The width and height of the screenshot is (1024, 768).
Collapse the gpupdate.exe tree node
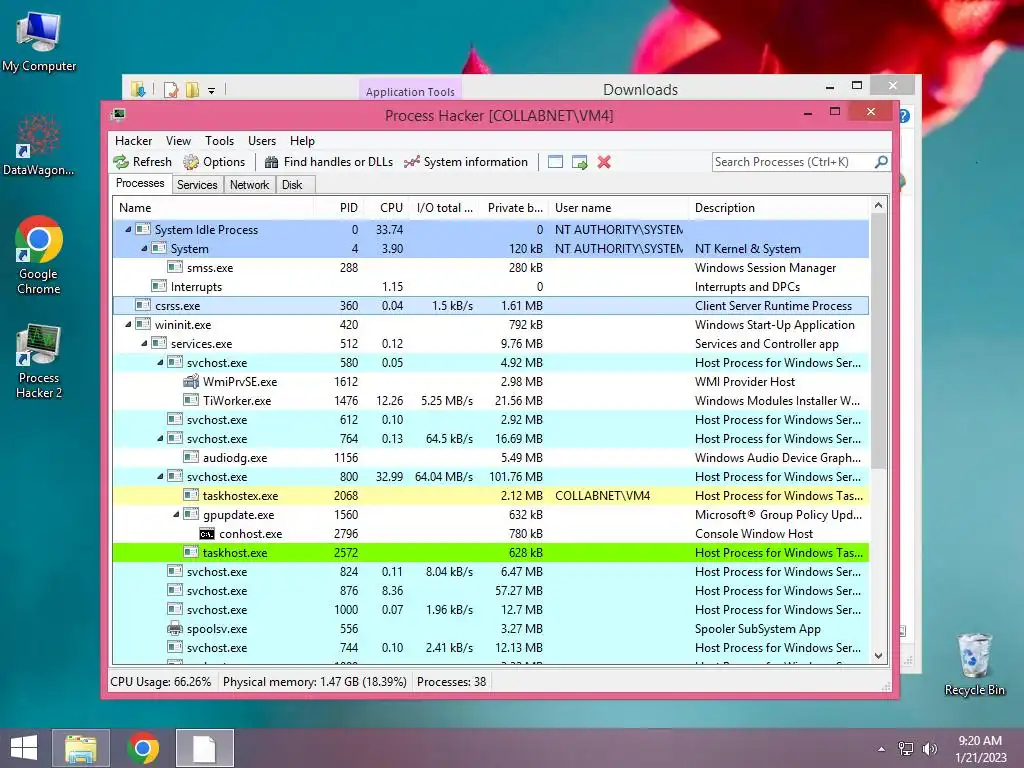(176, 515)
